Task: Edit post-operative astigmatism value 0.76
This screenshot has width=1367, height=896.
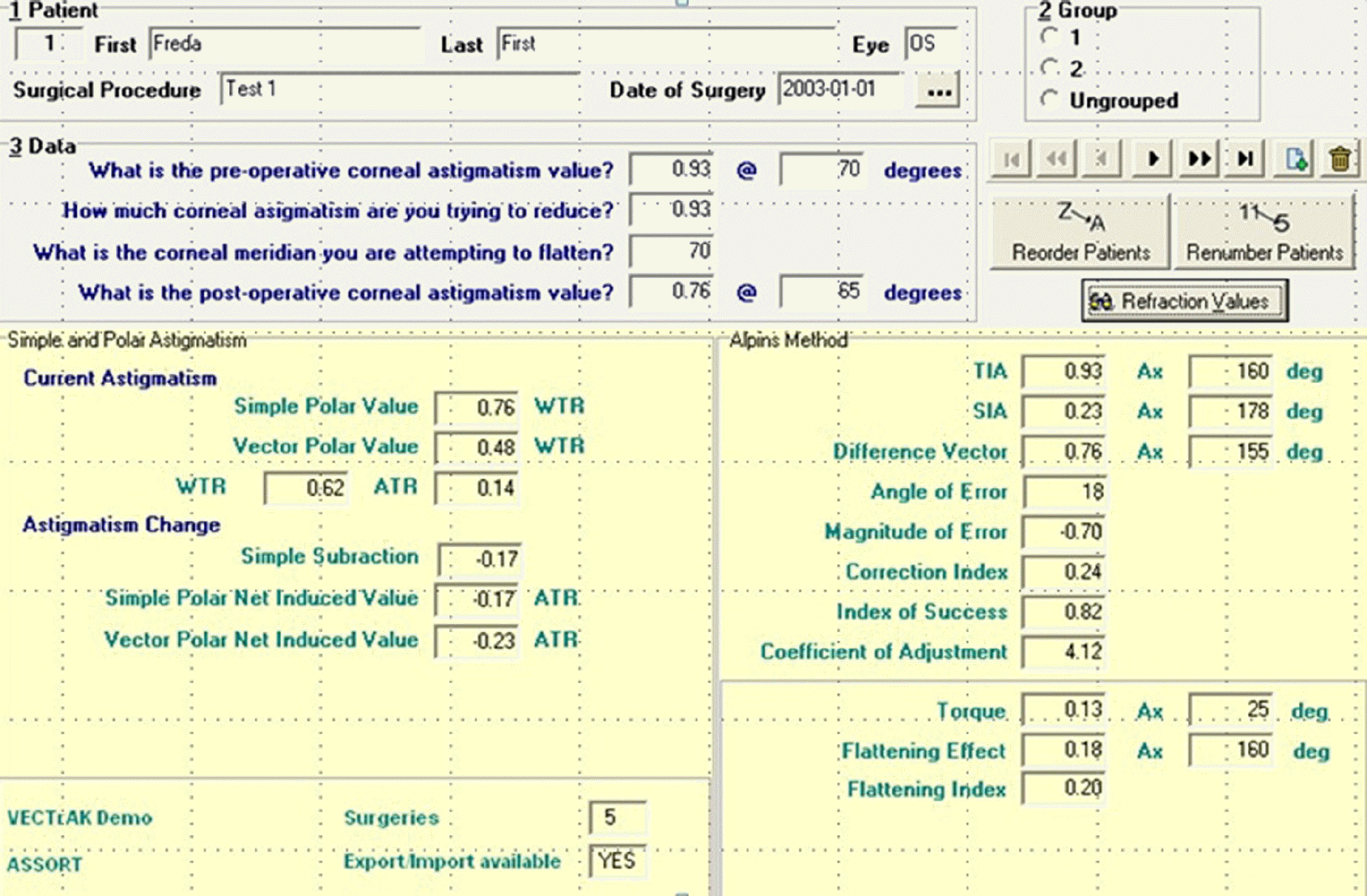Action: 672,291
